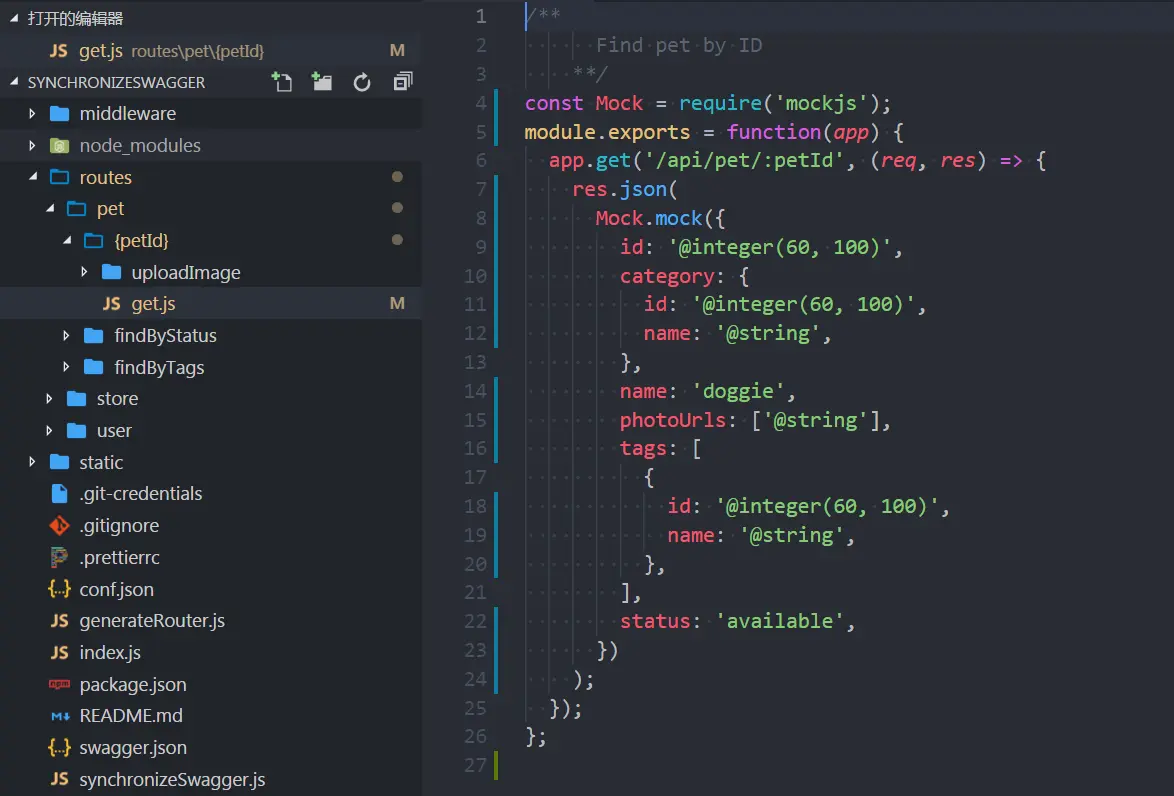
Task: Expand the static folder arrow
Action: (x=32, y=462)
